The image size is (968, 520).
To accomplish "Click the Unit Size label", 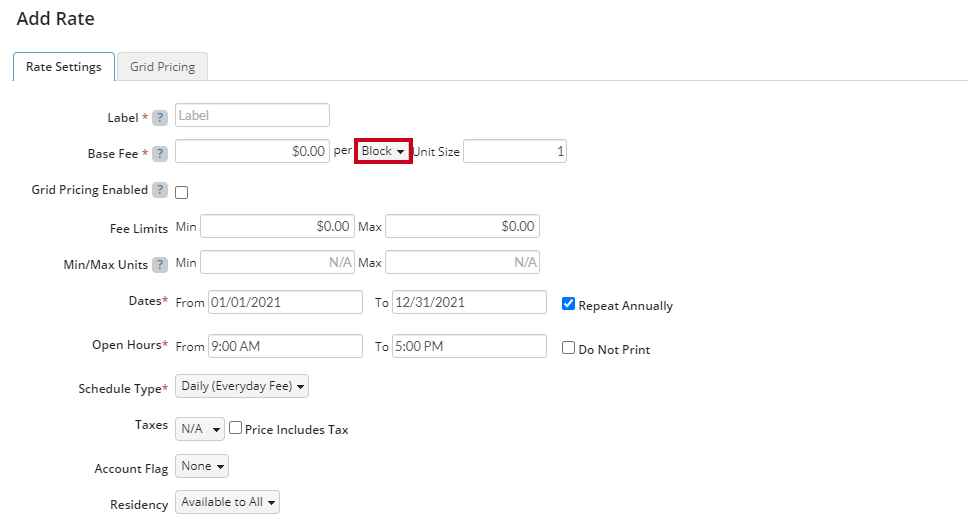I will (x=436, y=152).
